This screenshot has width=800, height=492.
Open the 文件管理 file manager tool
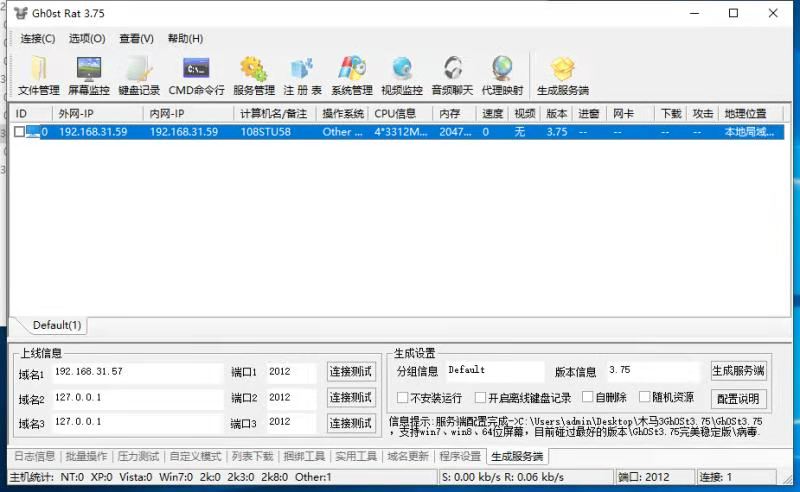click(x=39, y=76)
